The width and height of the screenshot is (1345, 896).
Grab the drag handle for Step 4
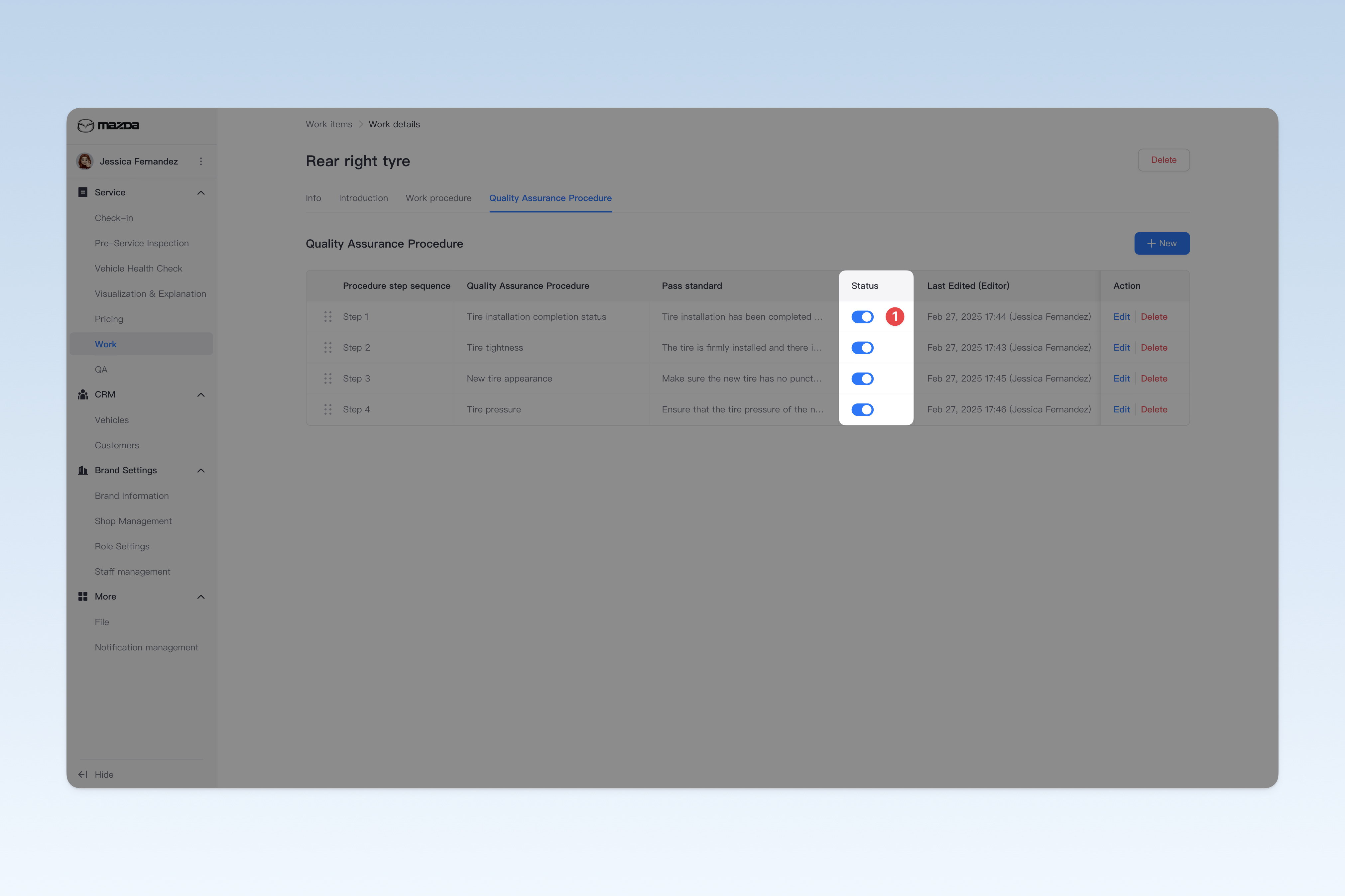[x=328, y=409]
